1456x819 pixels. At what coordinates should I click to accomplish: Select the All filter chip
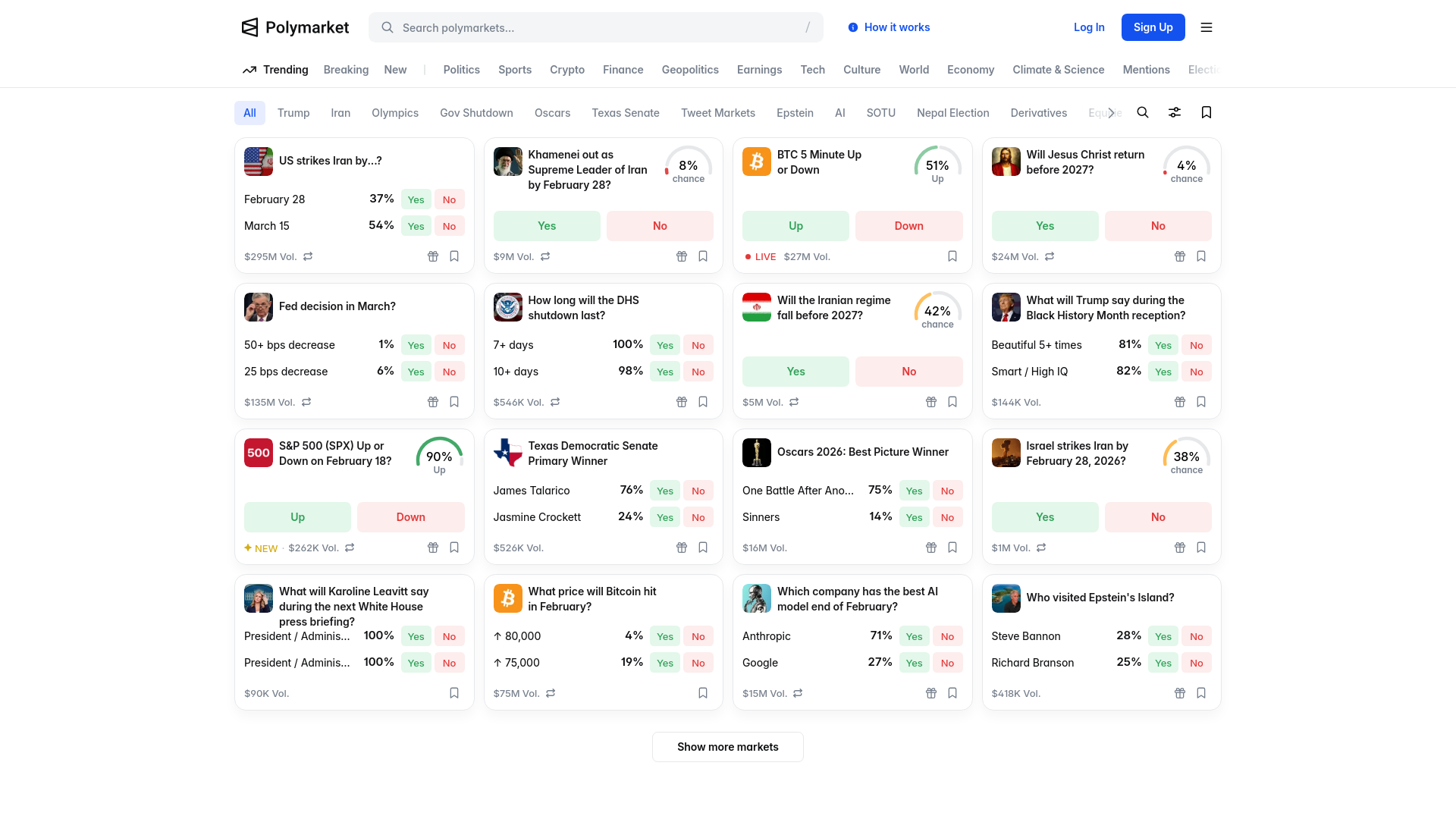[249, 113]
